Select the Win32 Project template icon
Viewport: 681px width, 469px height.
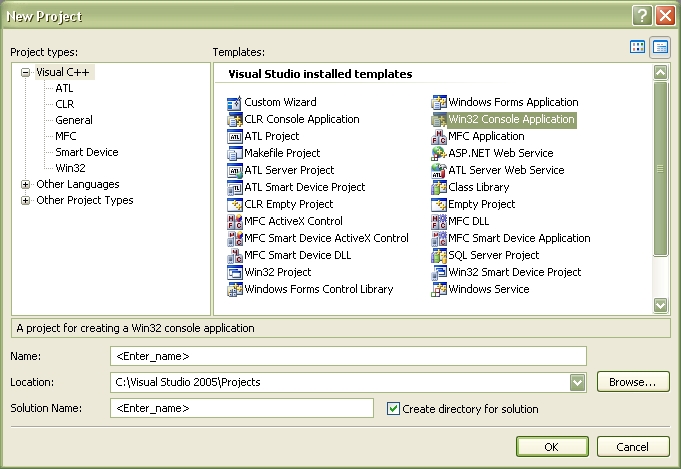click(235, 272)
